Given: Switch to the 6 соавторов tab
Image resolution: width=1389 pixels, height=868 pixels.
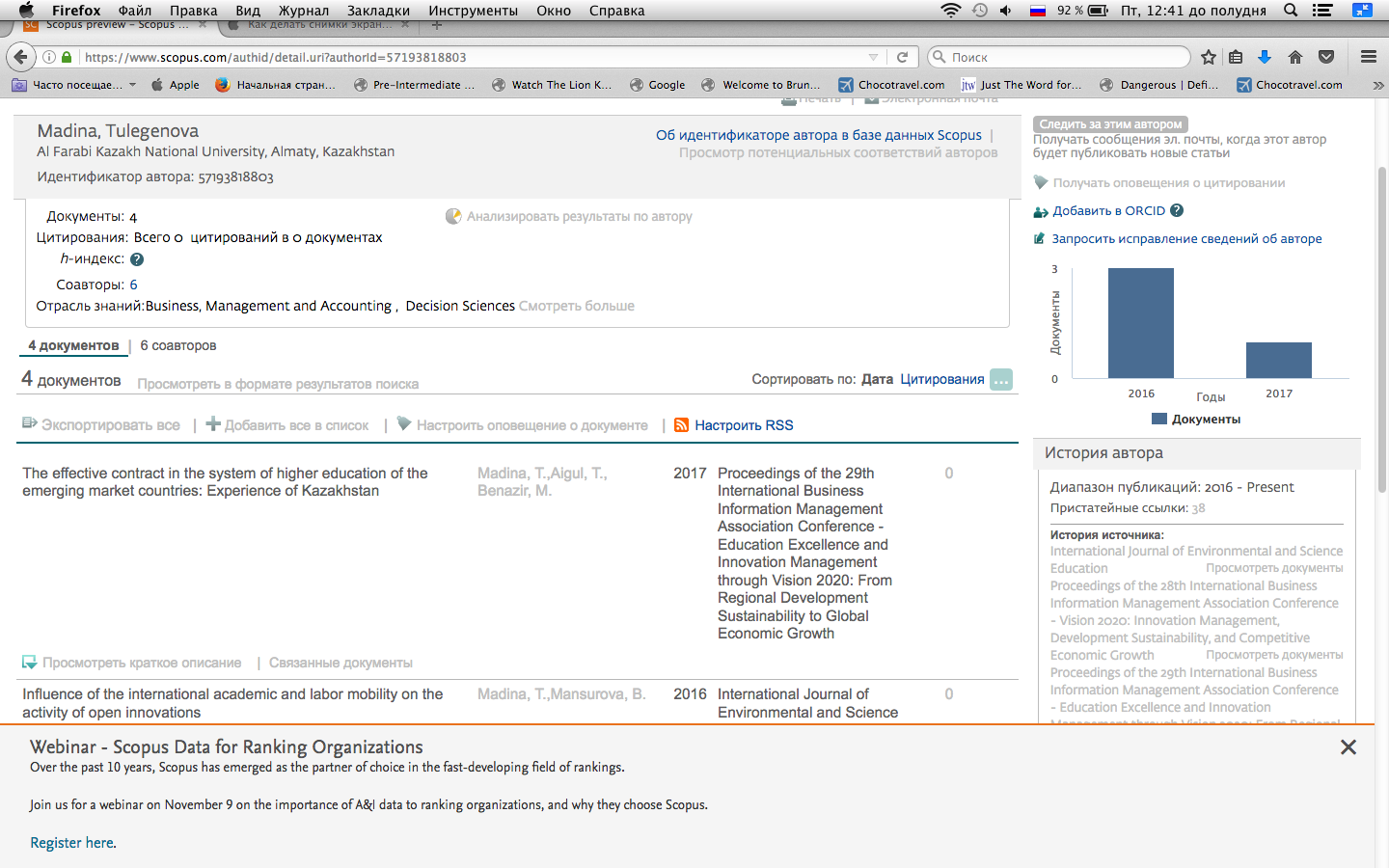Looking at the screenshot, I should (178, 345).
